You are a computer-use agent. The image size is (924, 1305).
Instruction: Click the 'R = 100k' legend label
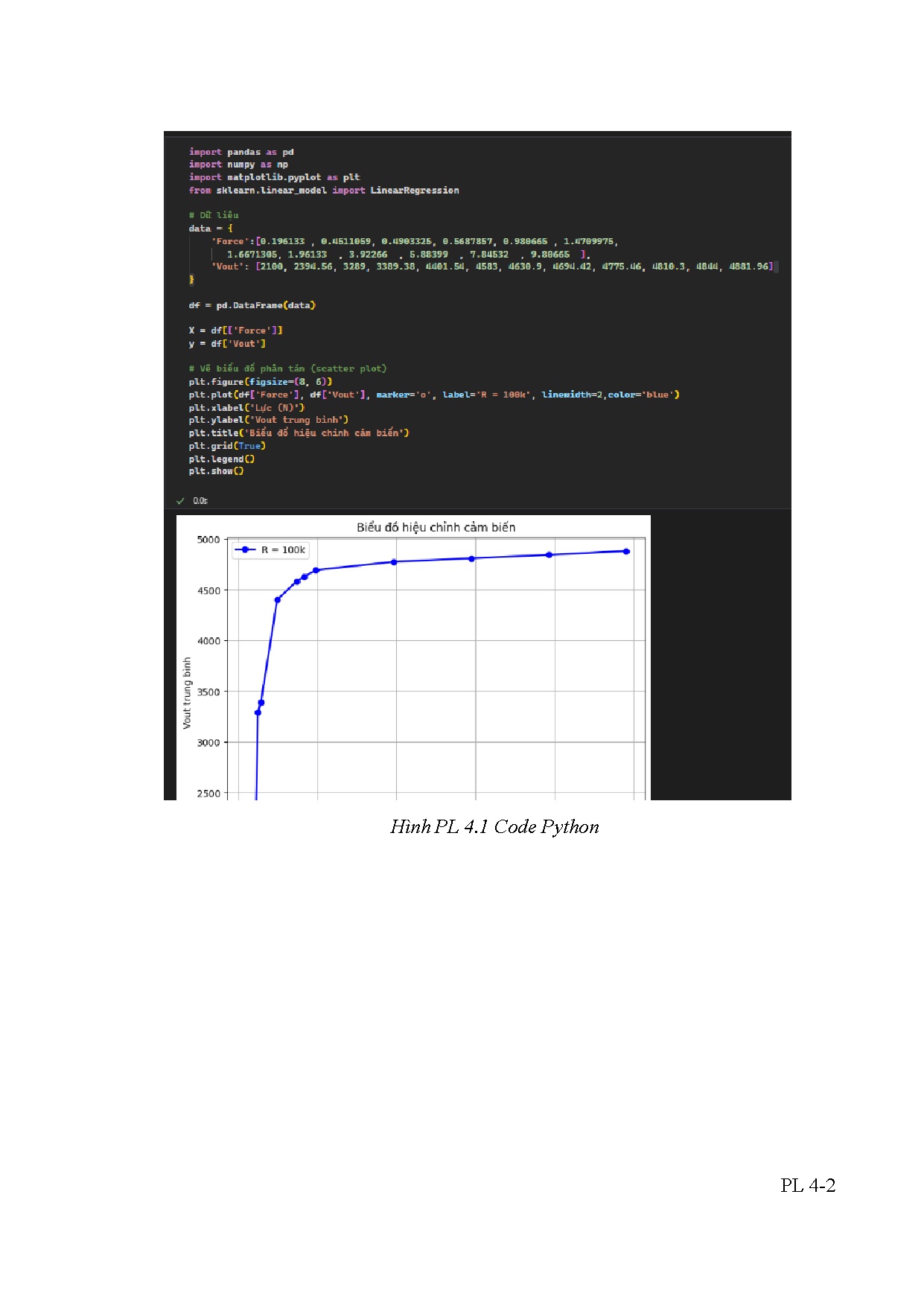pyautogui.click(x=283, y=550)
